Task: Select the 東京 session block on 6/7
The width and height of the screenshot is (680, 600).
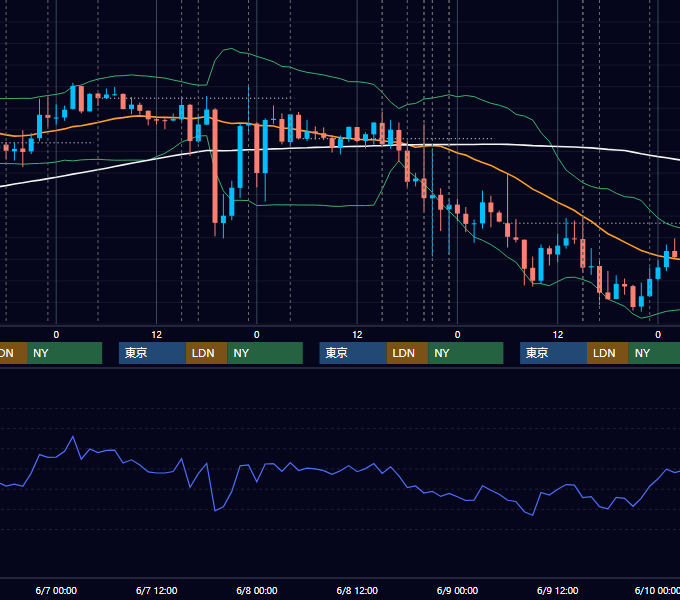Action: tap(152, 353)
